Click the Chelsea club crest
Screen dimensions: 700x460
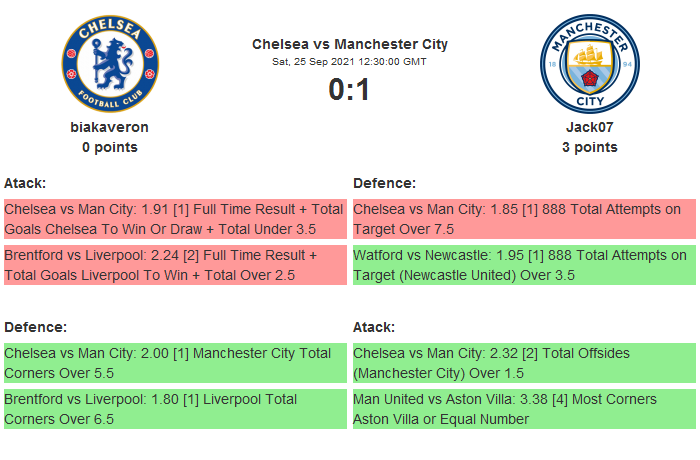click(x=110, y=64)
